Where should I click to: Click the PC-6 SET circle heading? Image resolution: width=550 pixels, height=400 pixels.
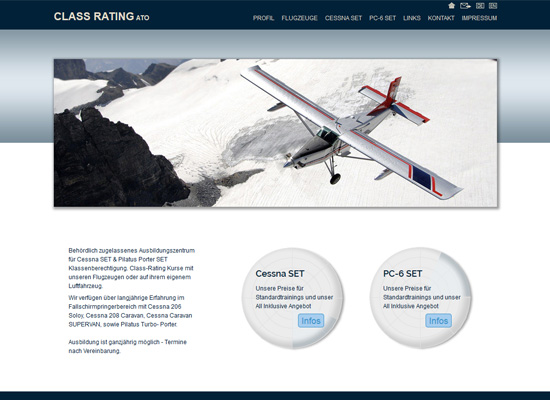pos(403,274)
